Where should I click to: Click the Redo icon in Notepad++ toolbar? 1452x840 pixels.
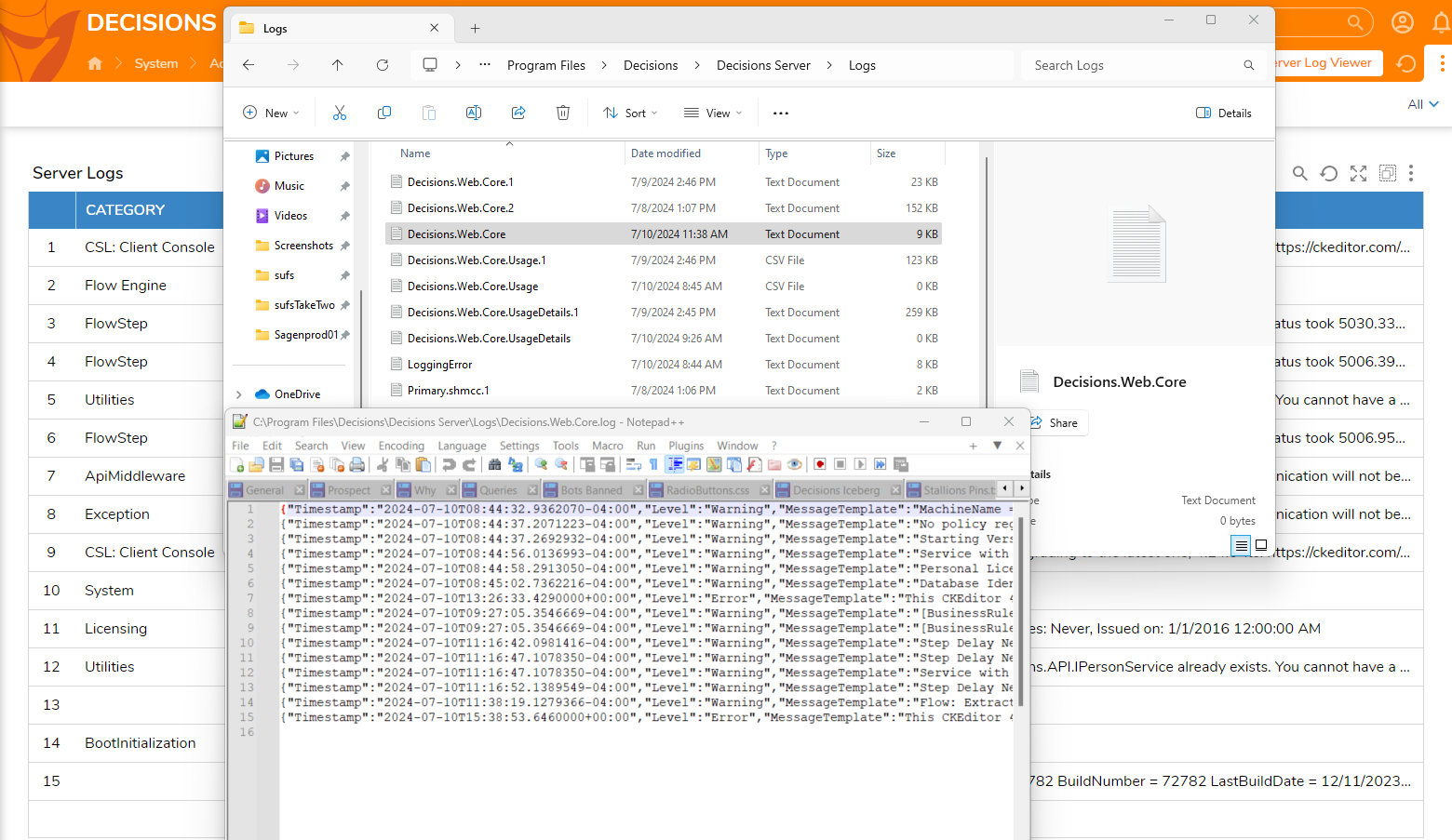[468, 464]
